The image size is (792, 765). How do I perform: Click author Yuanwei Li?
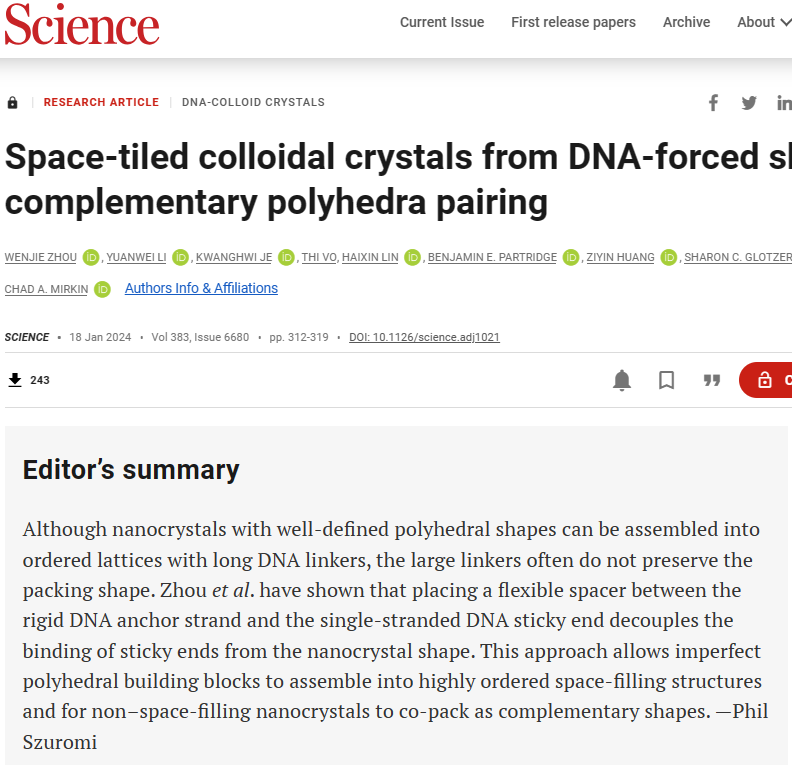pyautogui.click(x=136, y=258)
